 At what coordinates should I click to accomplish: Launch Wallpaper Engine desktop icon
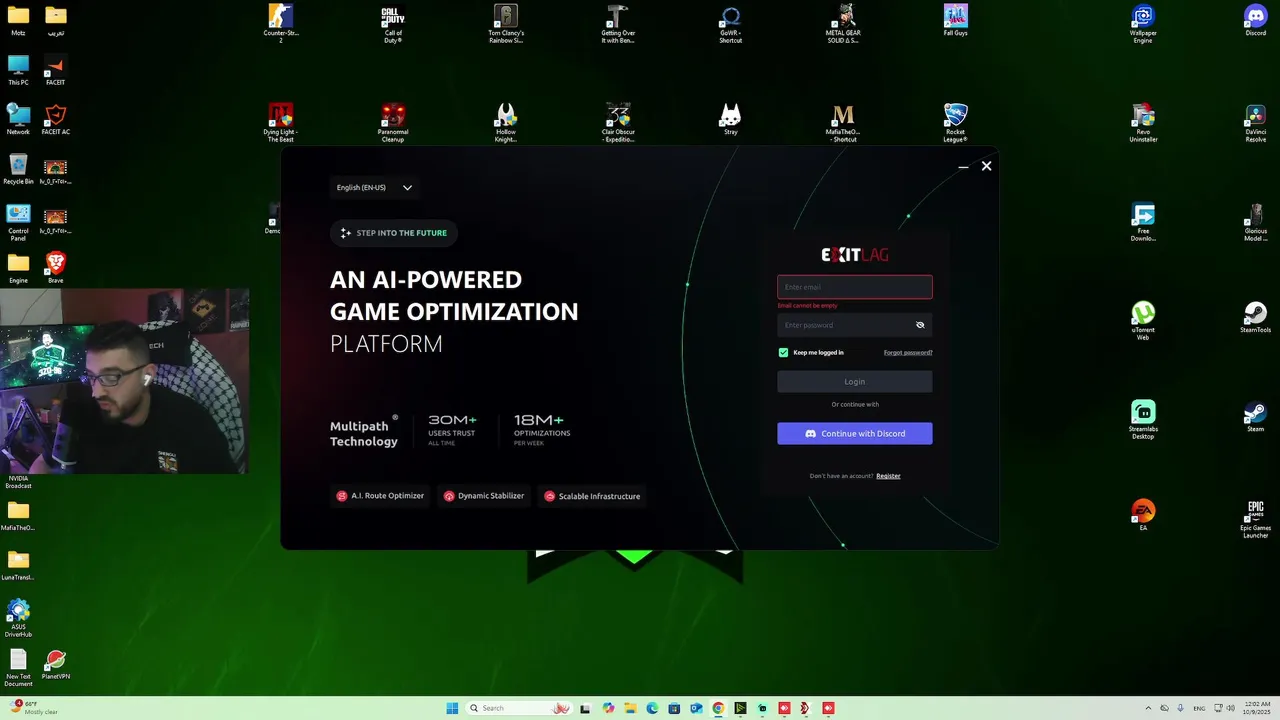[1143, 23]
